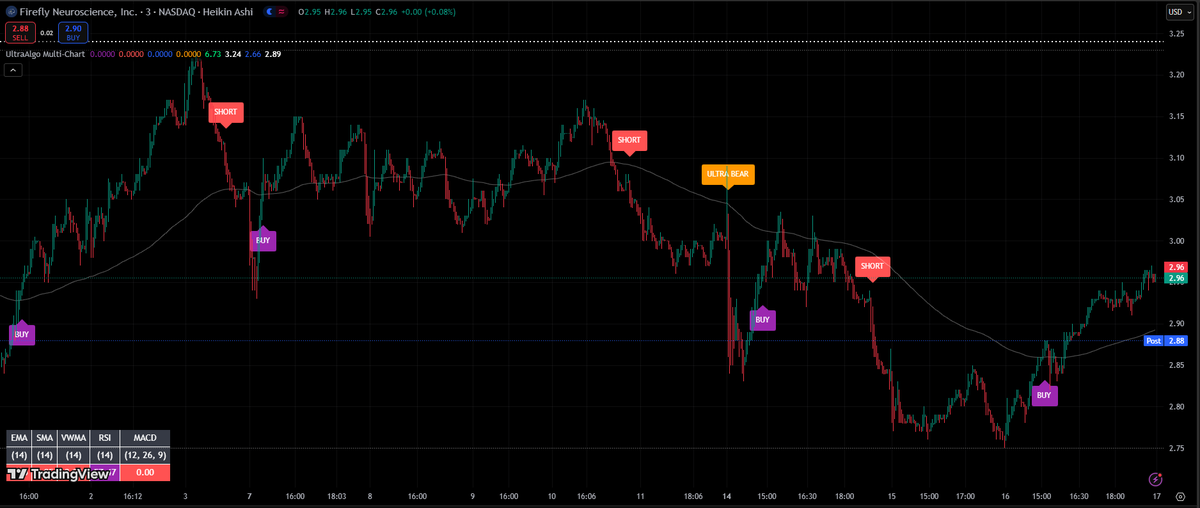Click the green 6.73 indicator value in the legend

click(212, 54)
